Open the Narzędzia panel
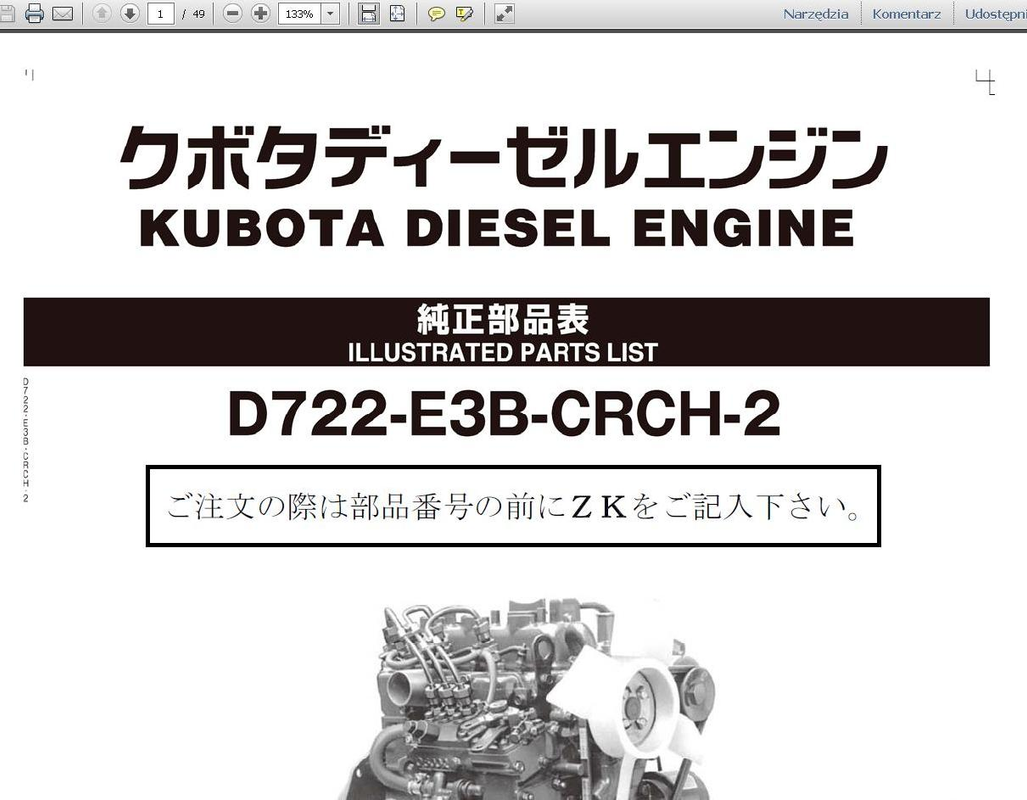 (815, 14)
